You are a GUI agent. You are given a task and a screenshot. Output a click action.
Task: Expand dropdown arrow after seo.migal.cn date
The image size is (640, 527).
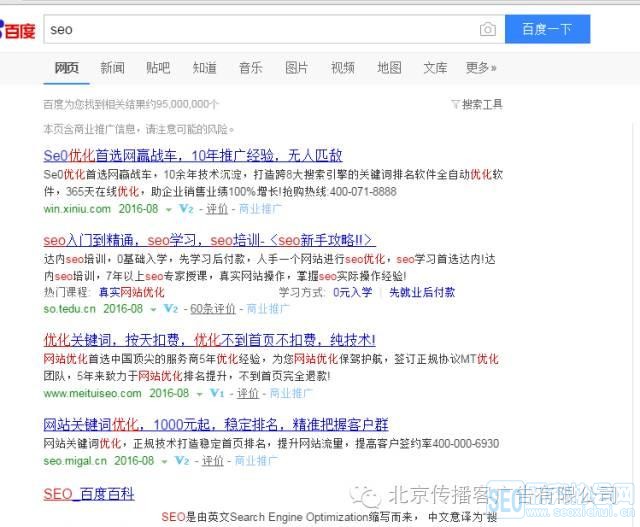pyautogui.click(x=164, y=462)
